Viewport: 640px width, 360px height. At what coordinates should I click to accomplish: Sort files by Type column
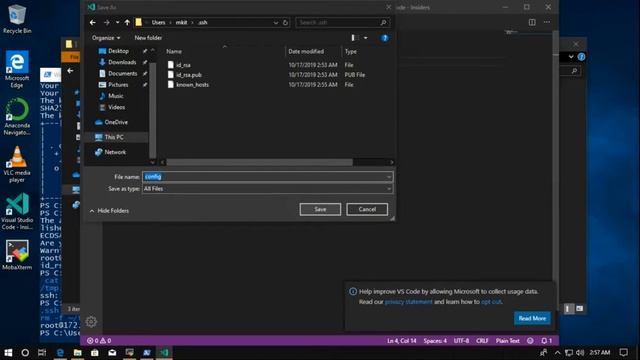point(351,51)
